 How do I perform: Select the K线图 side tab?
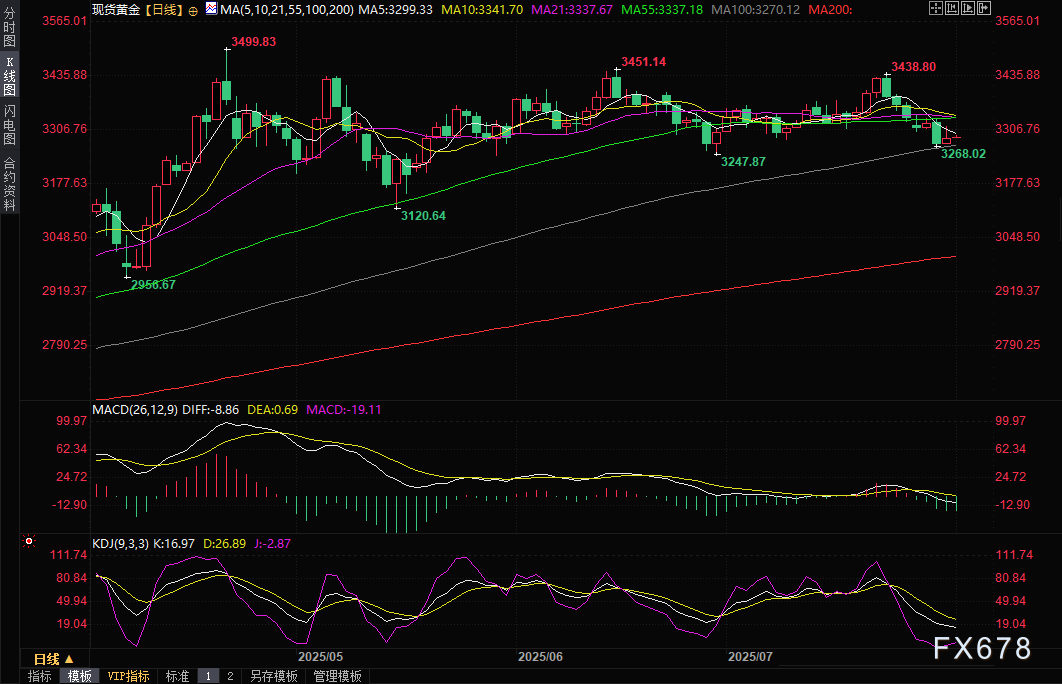pos(9,76)
